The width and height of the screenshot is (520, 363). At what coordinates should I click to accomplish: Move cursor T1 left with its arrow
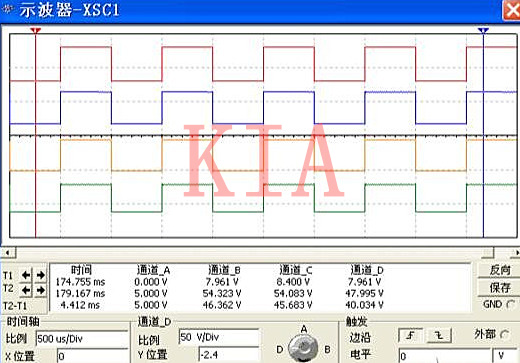(26, 275)
